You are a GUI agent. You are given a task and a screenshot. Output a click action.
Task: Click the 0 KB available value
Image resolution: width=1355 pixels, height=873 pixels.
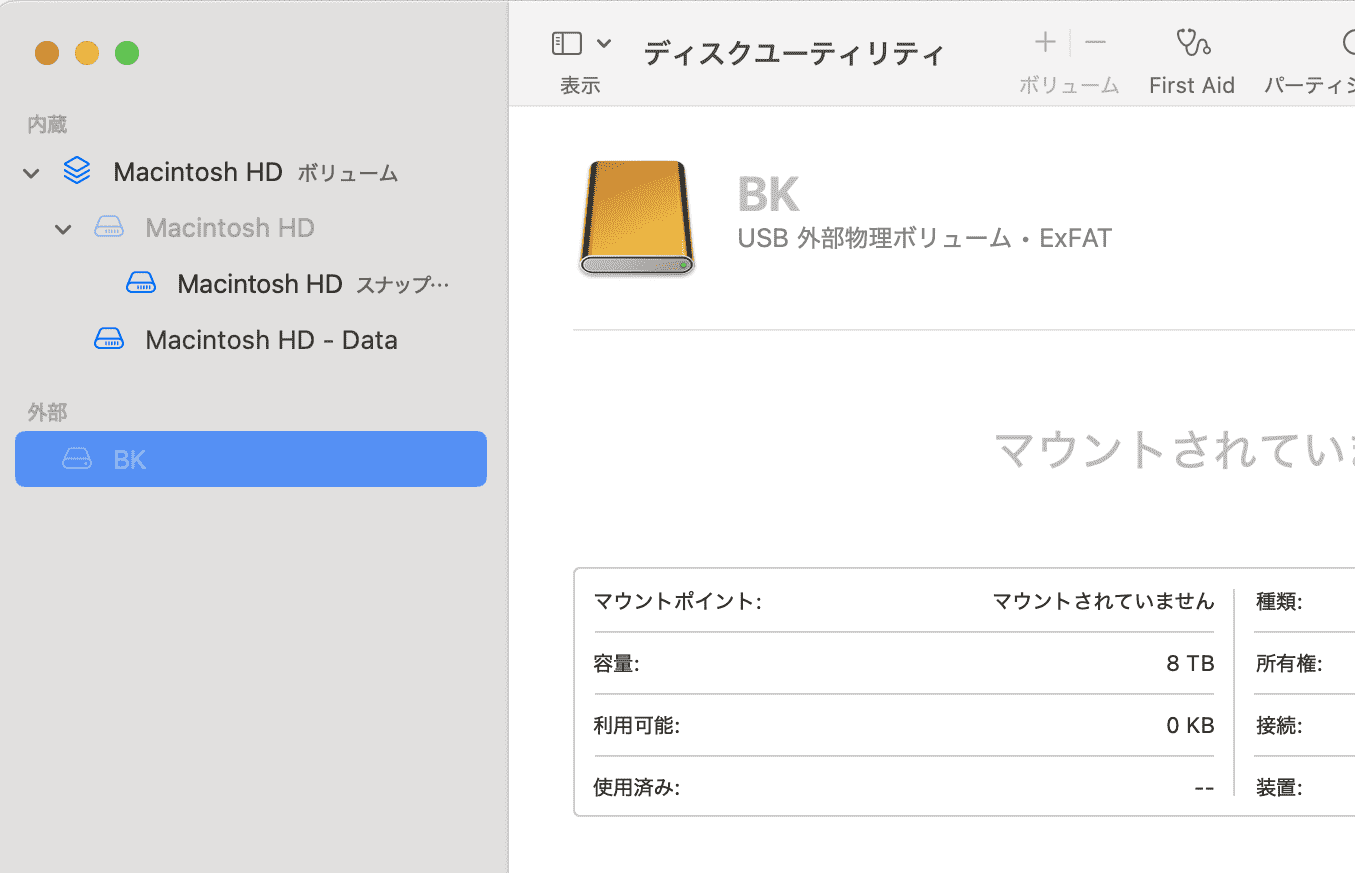coord(1190,726)
